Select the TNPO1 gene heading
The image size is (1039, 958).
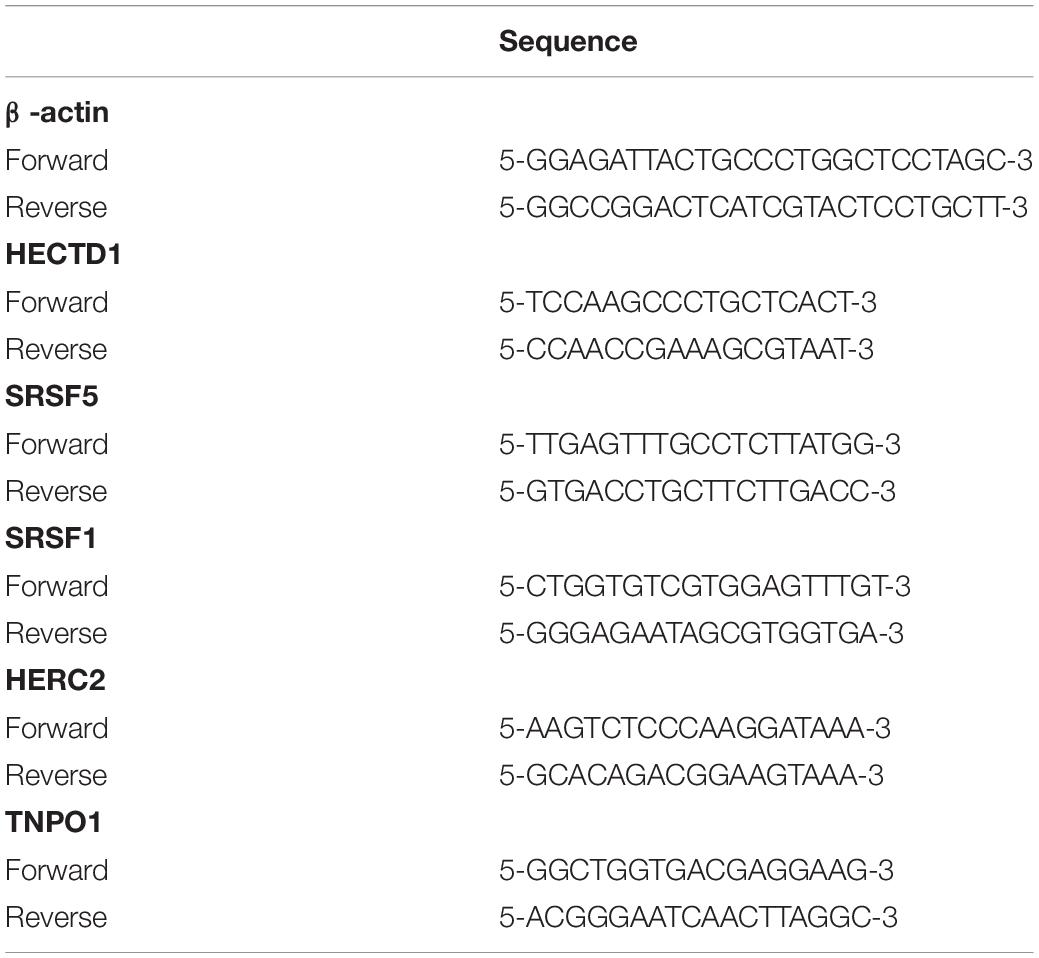click(54, 822)
